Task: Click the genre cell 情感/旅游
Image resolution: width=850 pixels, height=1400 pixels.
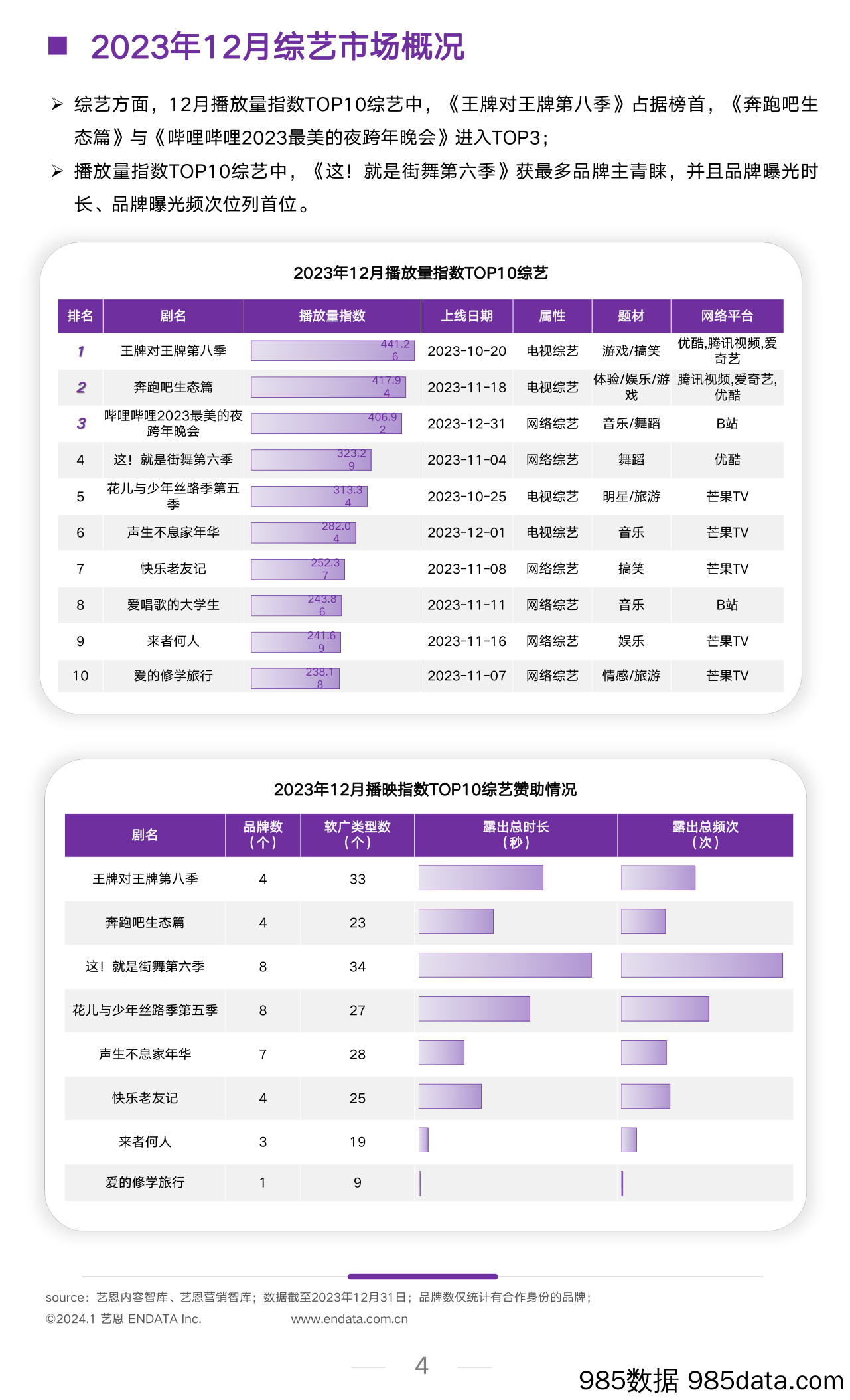Action: point(631,676)
